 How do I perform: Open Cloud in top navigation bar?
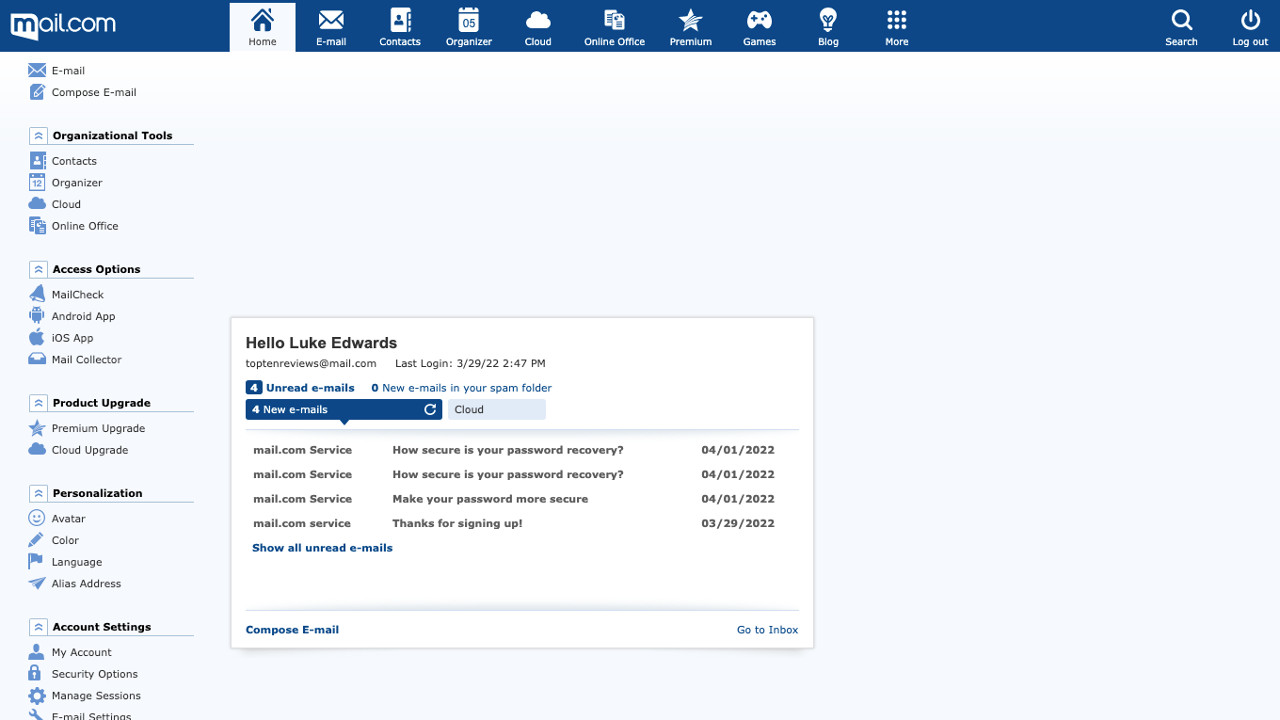(538, 27)
